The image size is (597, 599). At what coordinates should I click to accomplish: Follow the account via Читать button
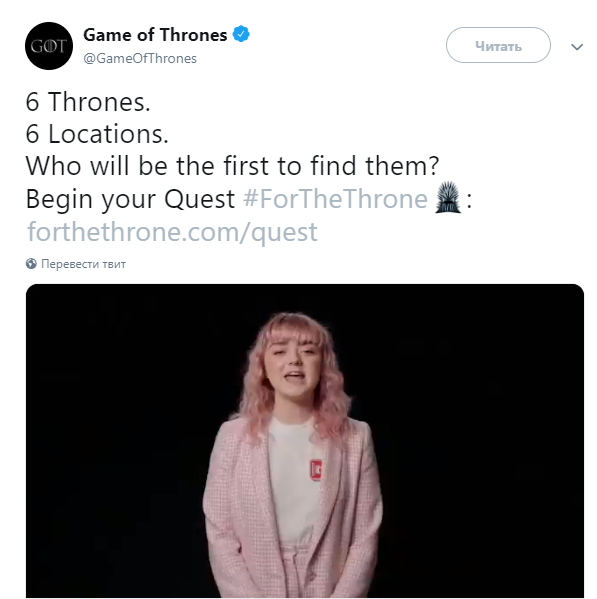[x=498, y=45]
